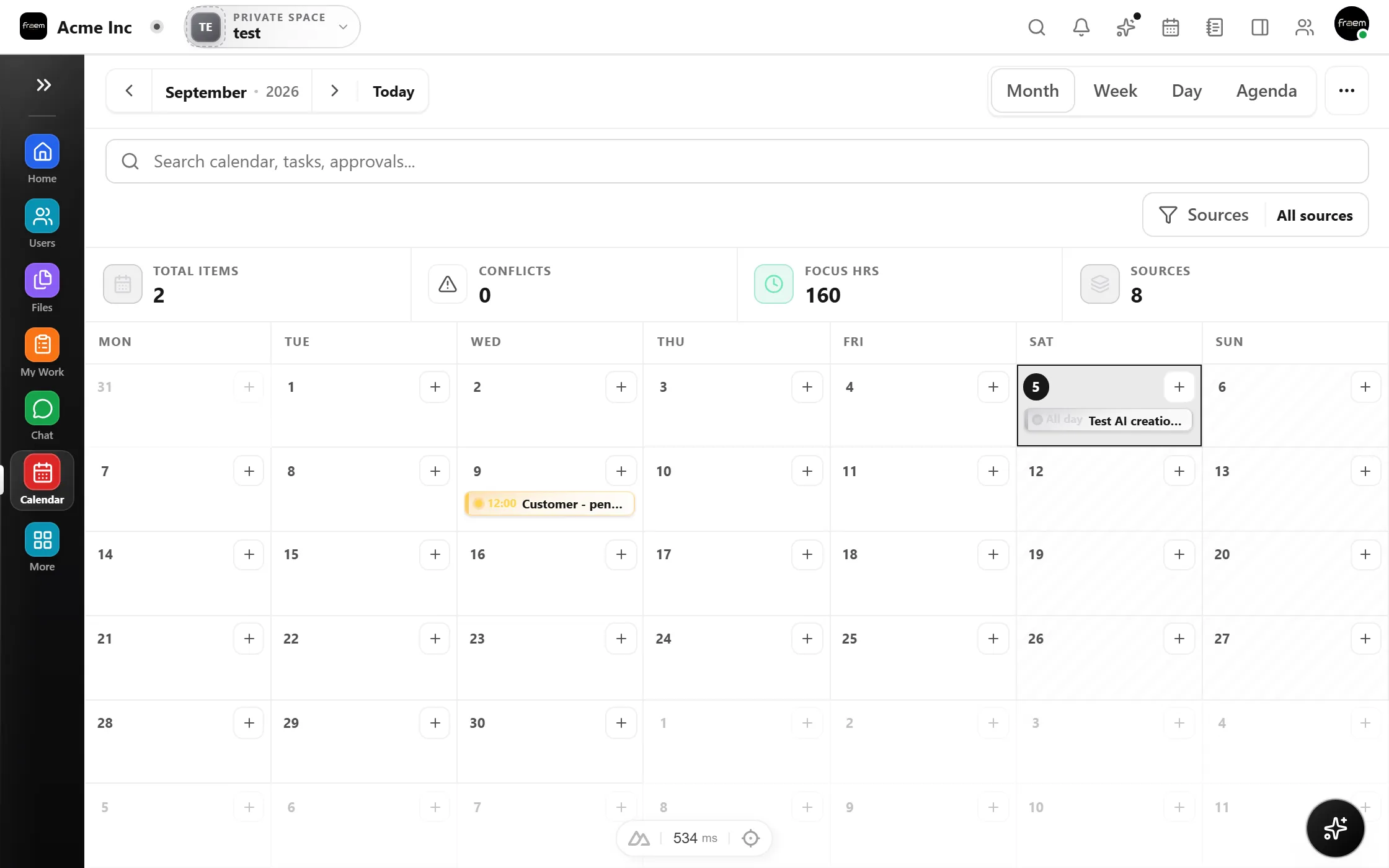Screen dimensions: 1389x868
Task: Switch to Day view
Action: click(x=1186, y=91)
